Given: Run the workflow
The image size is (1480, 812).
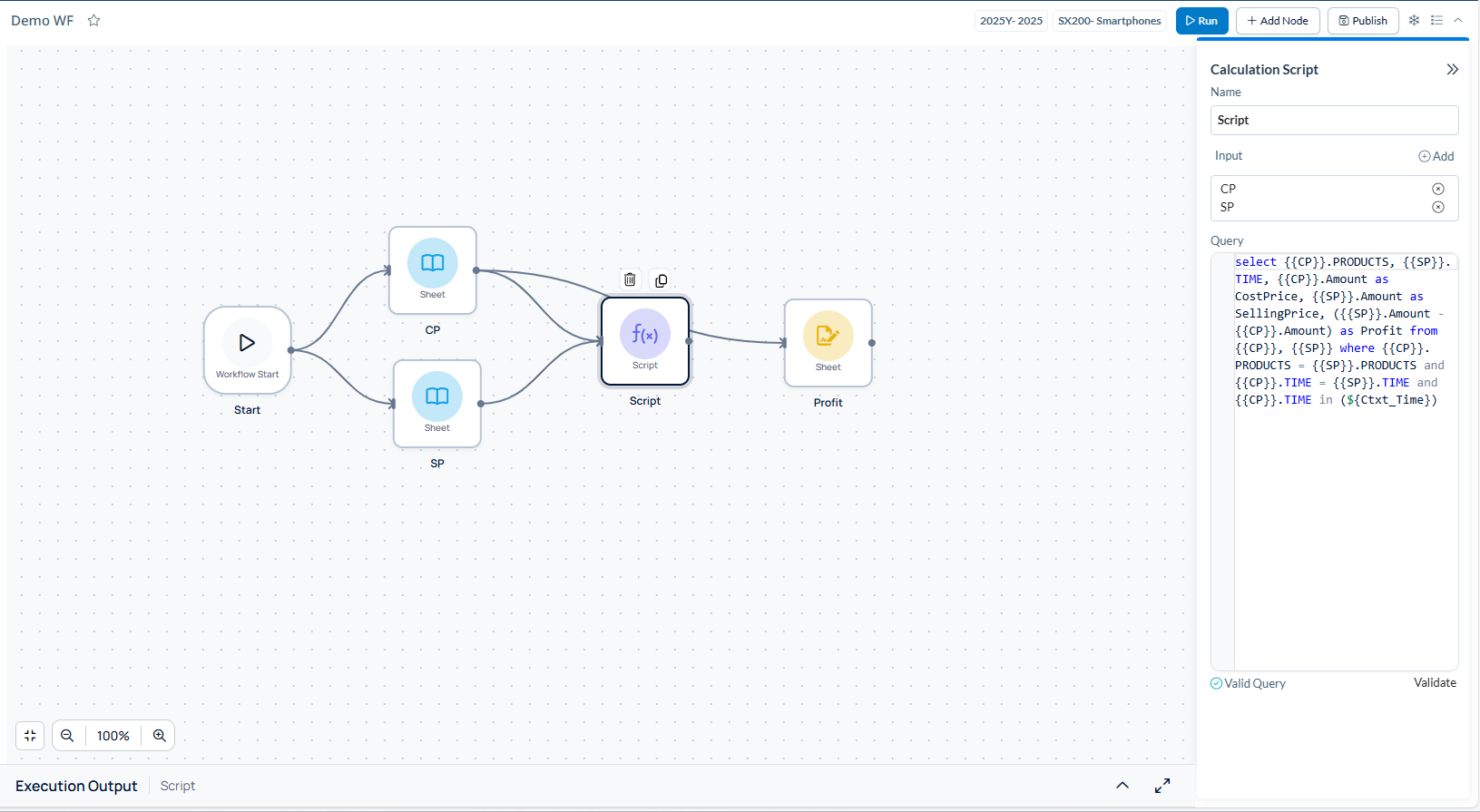Looking at the screenshot, I should (1201, 21).
